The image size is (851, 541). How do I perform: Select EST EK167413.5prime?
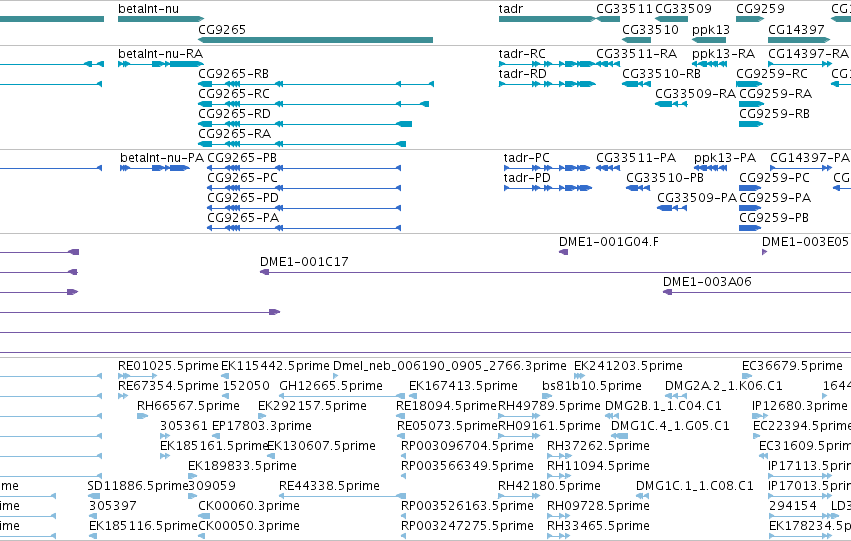click(463, 386)
